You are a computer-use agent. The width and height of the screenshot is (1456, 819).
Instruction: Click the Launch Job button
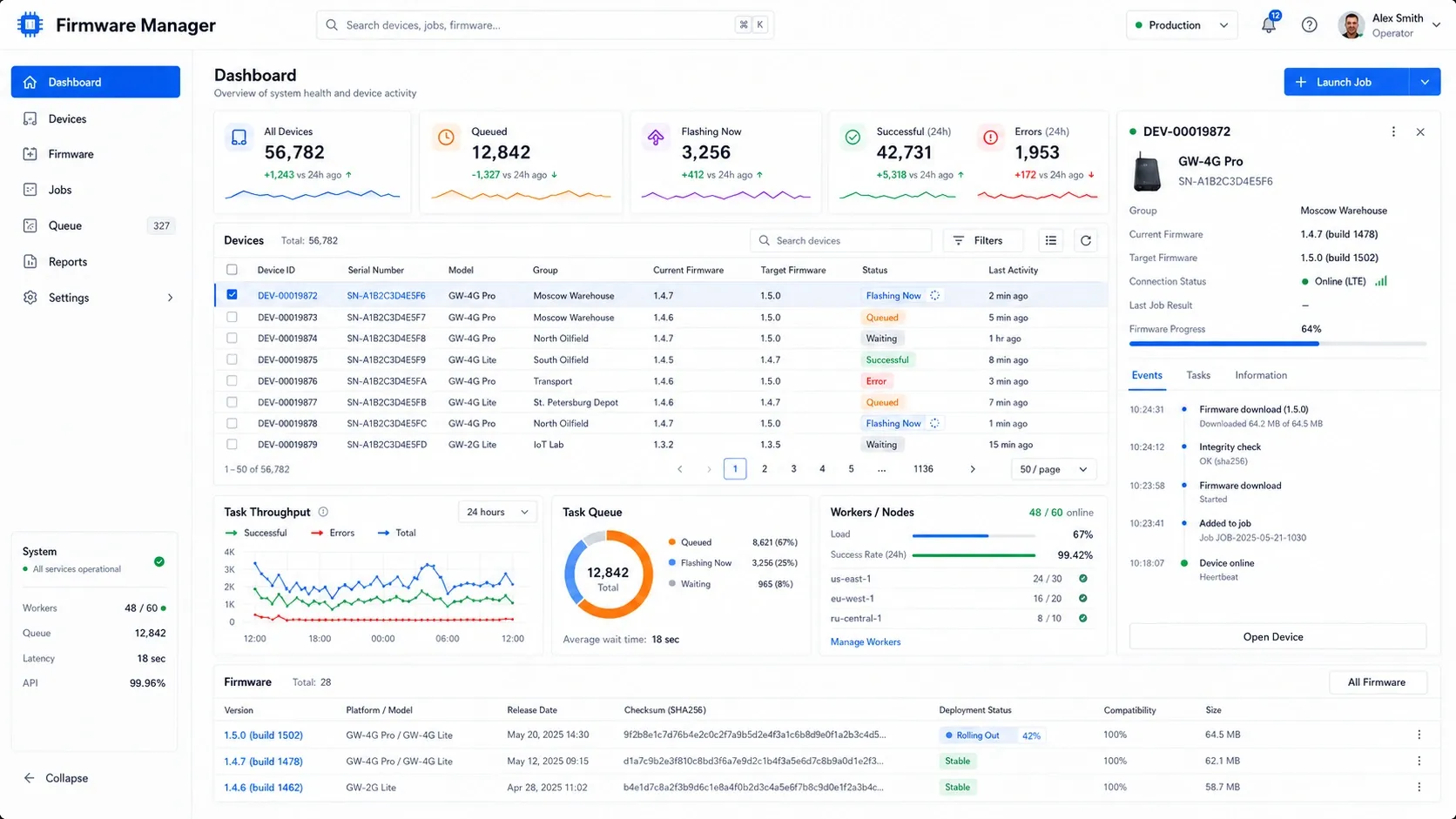point(1346,82)
